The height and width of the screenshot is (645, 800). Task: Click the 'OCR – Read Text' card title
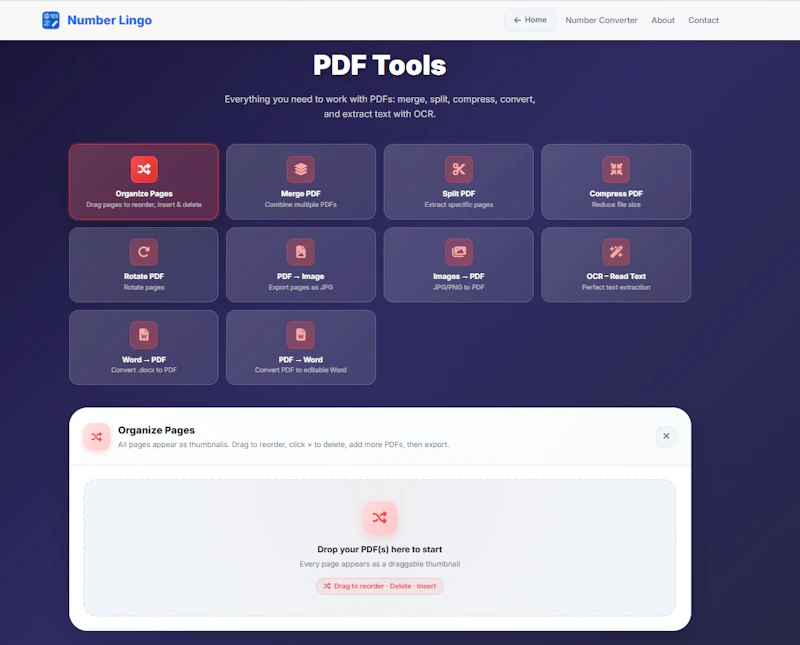pos(616,276)
